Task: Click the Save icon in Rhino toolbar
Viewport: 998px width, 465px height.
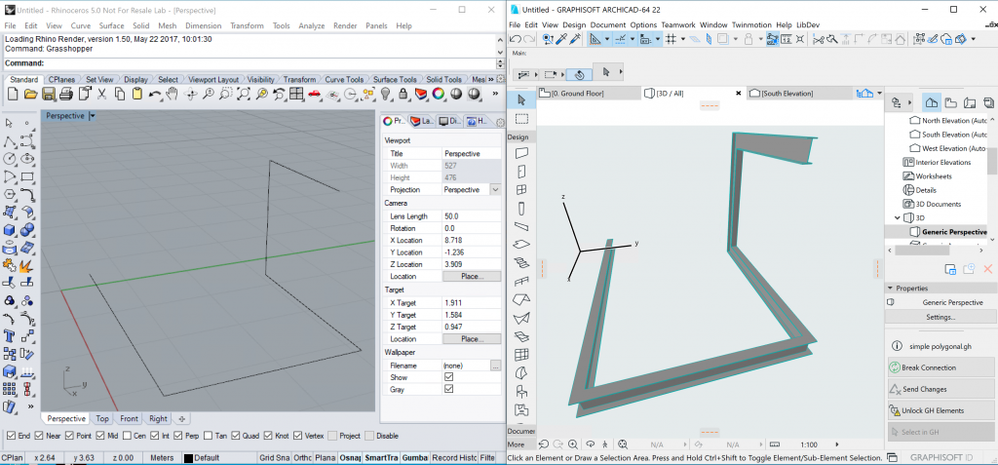Action: 47,94
